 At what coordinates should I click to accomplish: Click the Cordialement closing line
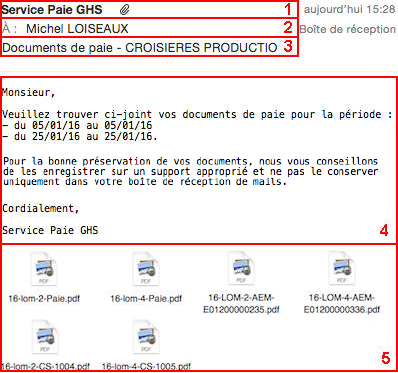pyautogui.click(x=41, y=208)
